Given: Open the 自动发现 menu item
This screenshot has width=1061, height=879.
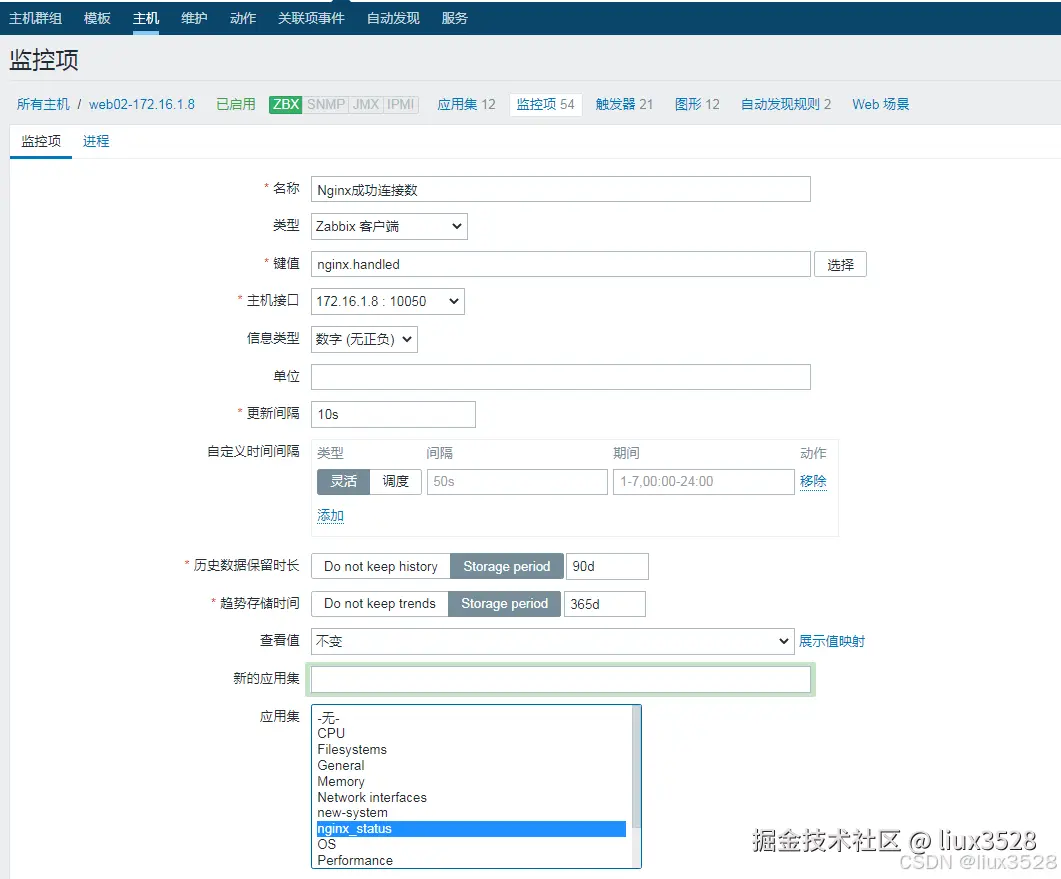Looking at the screenshot, I should tap(393, 18).
